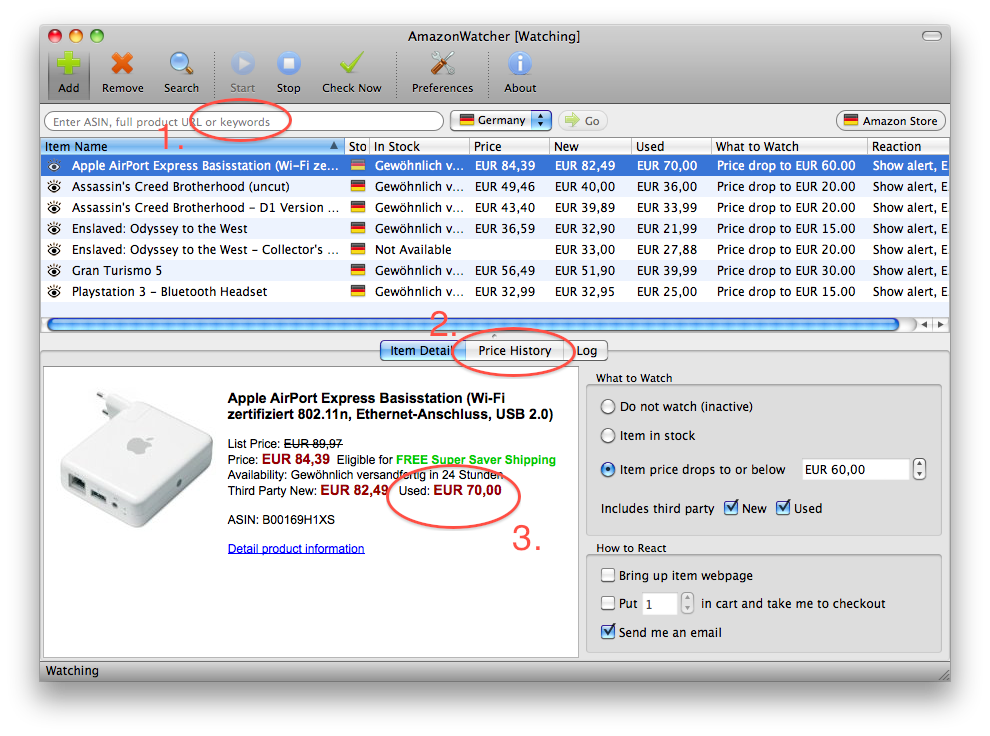This screenshot has width=990, height=736.
Task: Click the scrollbar left arrow
Action: tap(924, 324)
